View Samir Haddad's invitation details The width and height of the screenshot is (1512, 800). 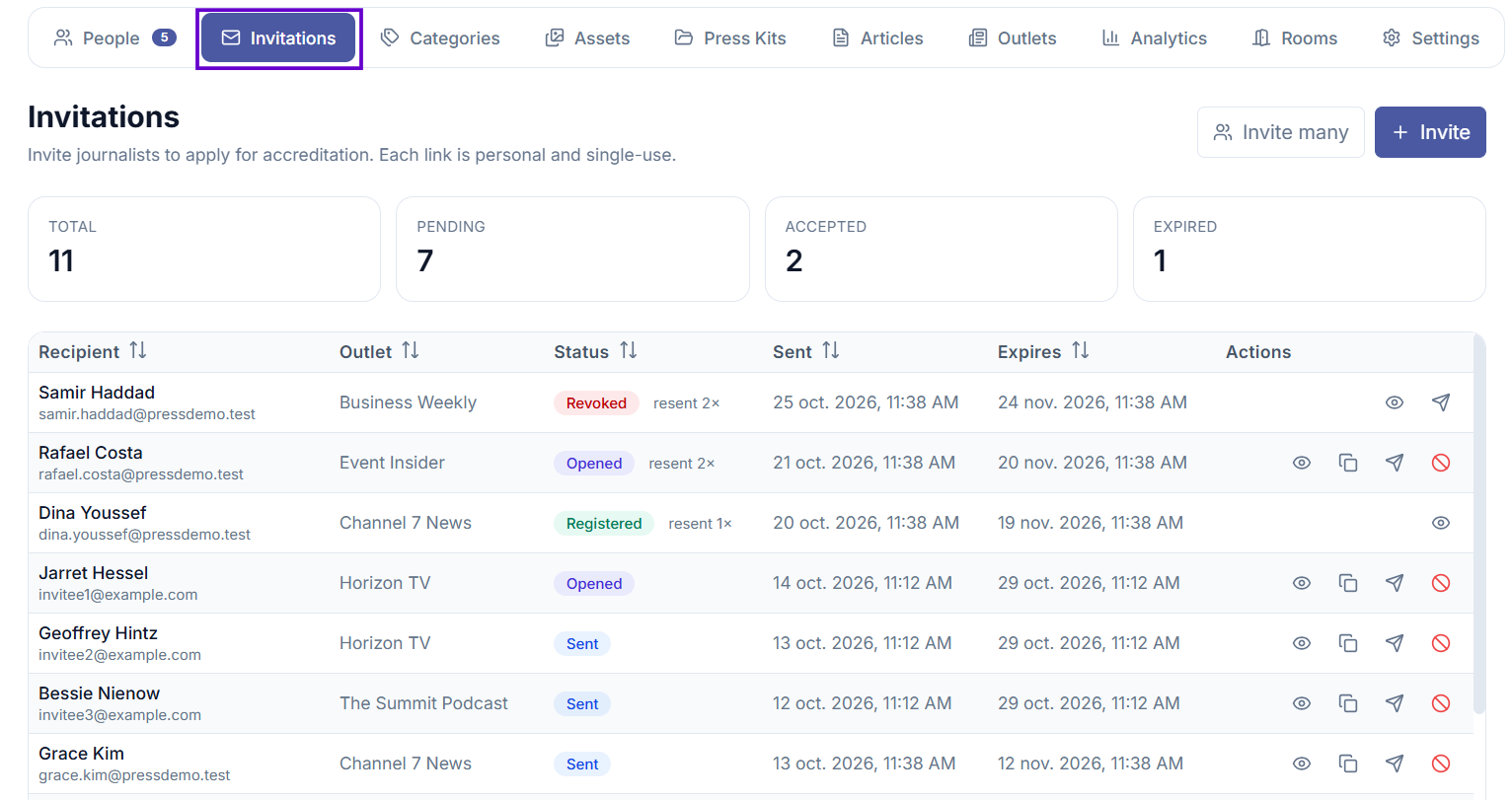(x=1395, y=402)
